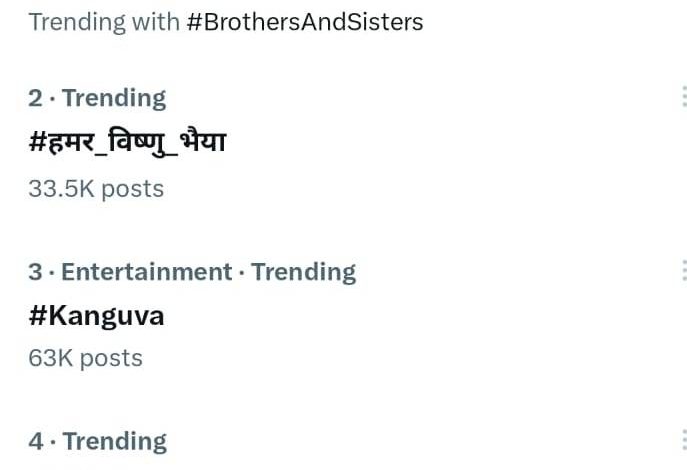Open more options for #हमर_विष्णु_भैया trend

point(683,97)
